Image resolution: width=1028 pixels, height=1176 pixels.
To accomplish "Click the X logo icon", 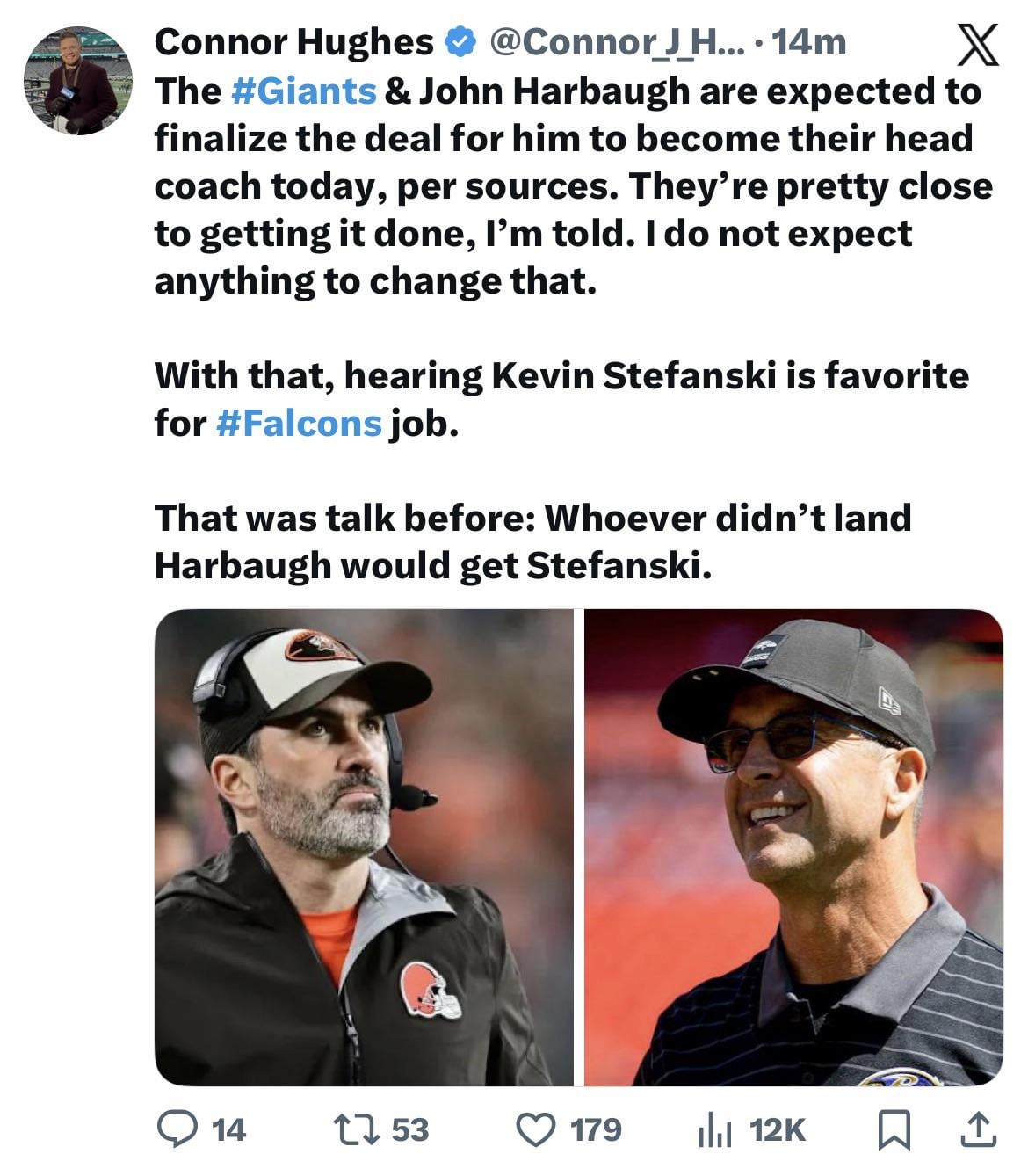I will click(x=977, y=44).
